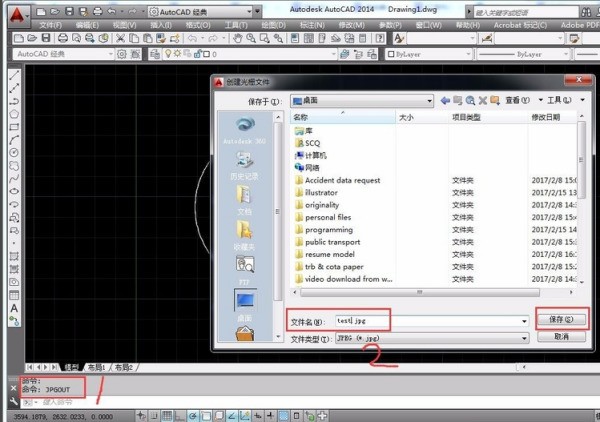
Task: Click the 保存 save button
Action: click(x=560, y=320)
